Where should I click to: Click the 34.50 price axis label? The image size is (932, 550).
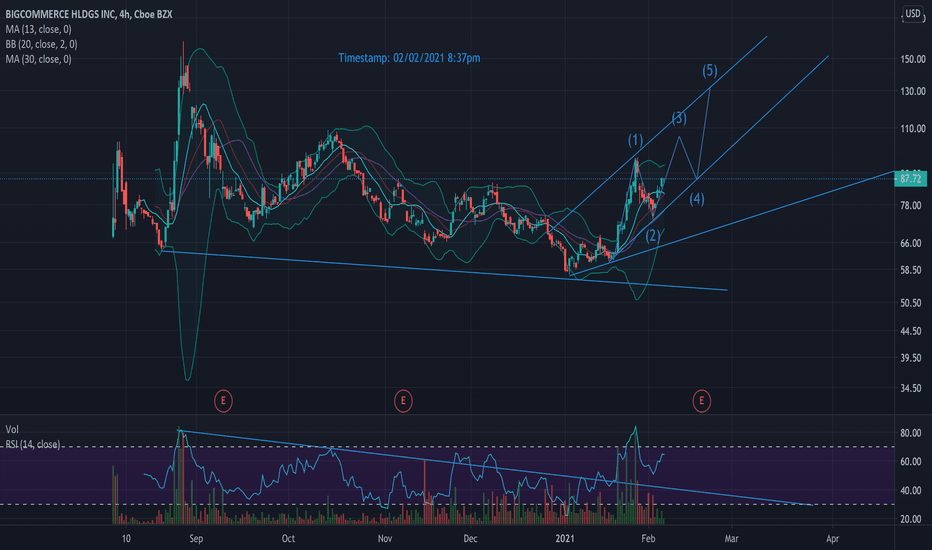911,388
